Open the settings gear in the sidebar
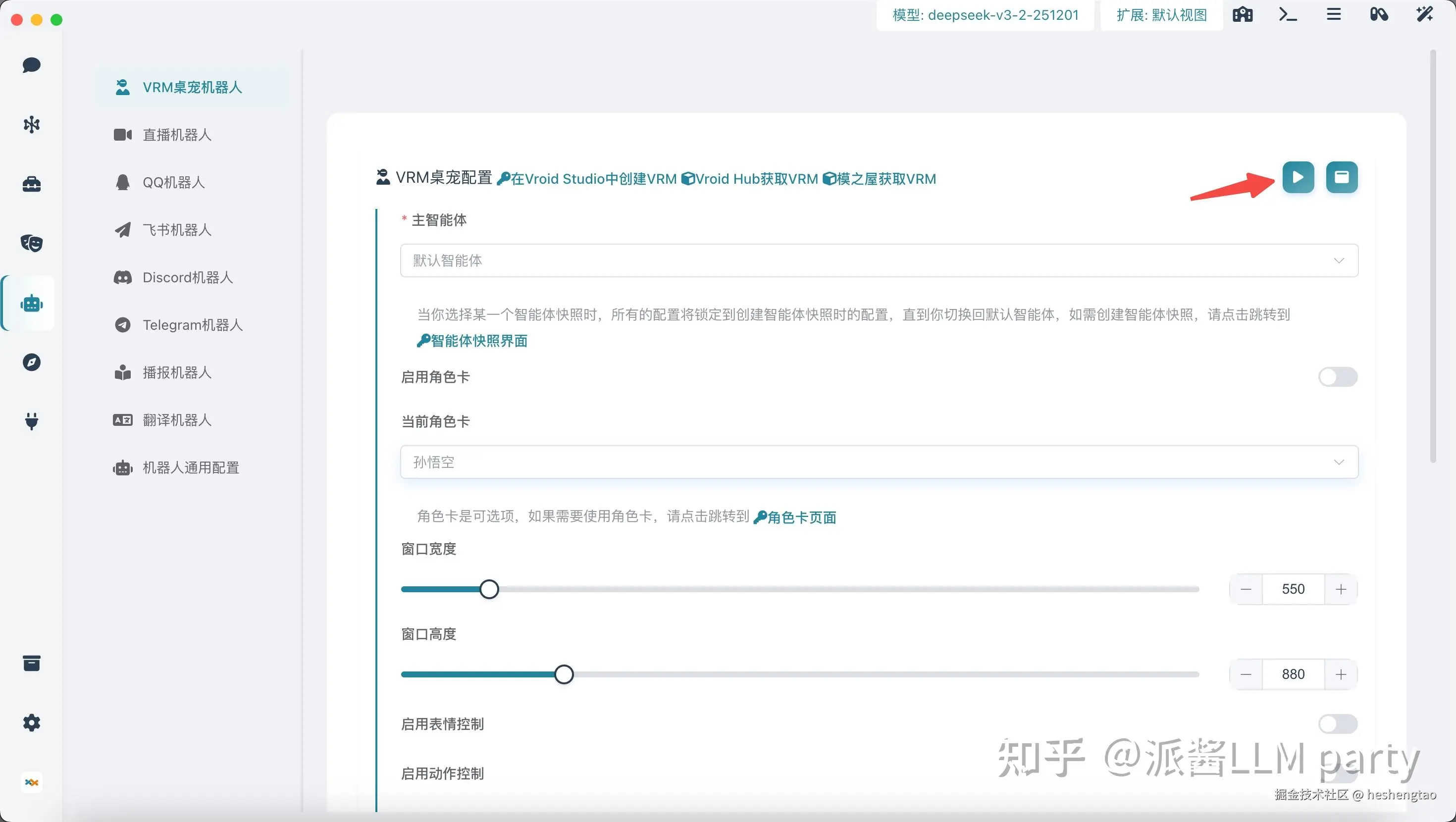The image size is (1456, 822). (32, 722)
